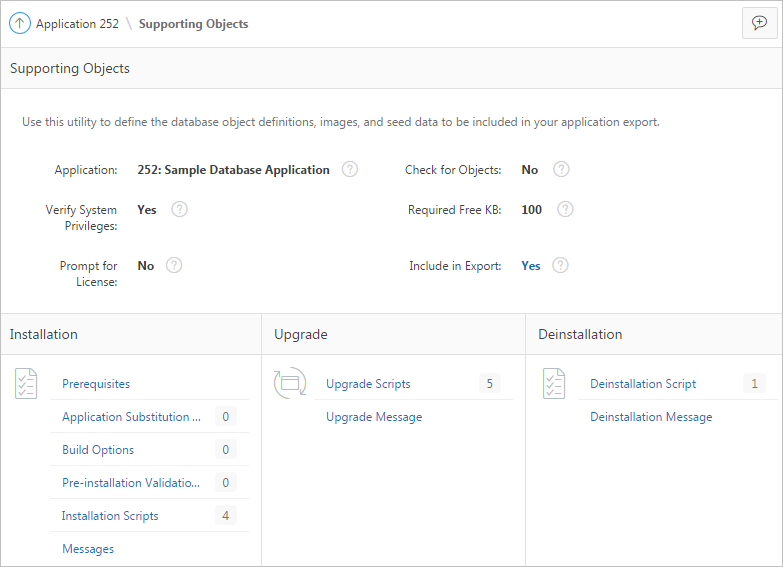Go to Application 252 breadcrumb

point(77,24)
